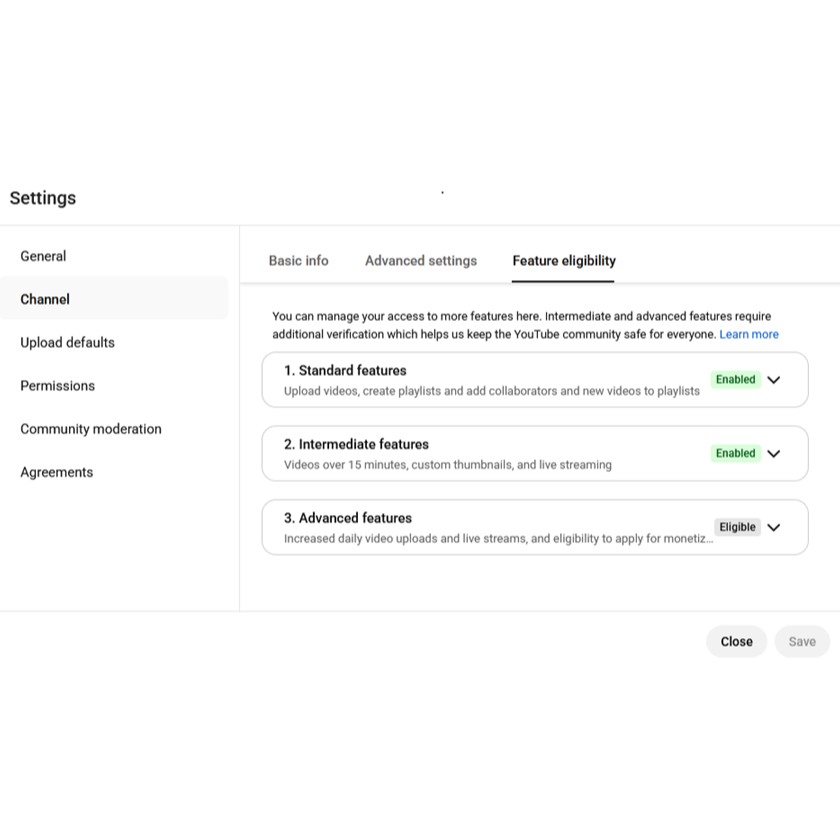Click the Eligible badge on Advanced features

click(737, 528)
